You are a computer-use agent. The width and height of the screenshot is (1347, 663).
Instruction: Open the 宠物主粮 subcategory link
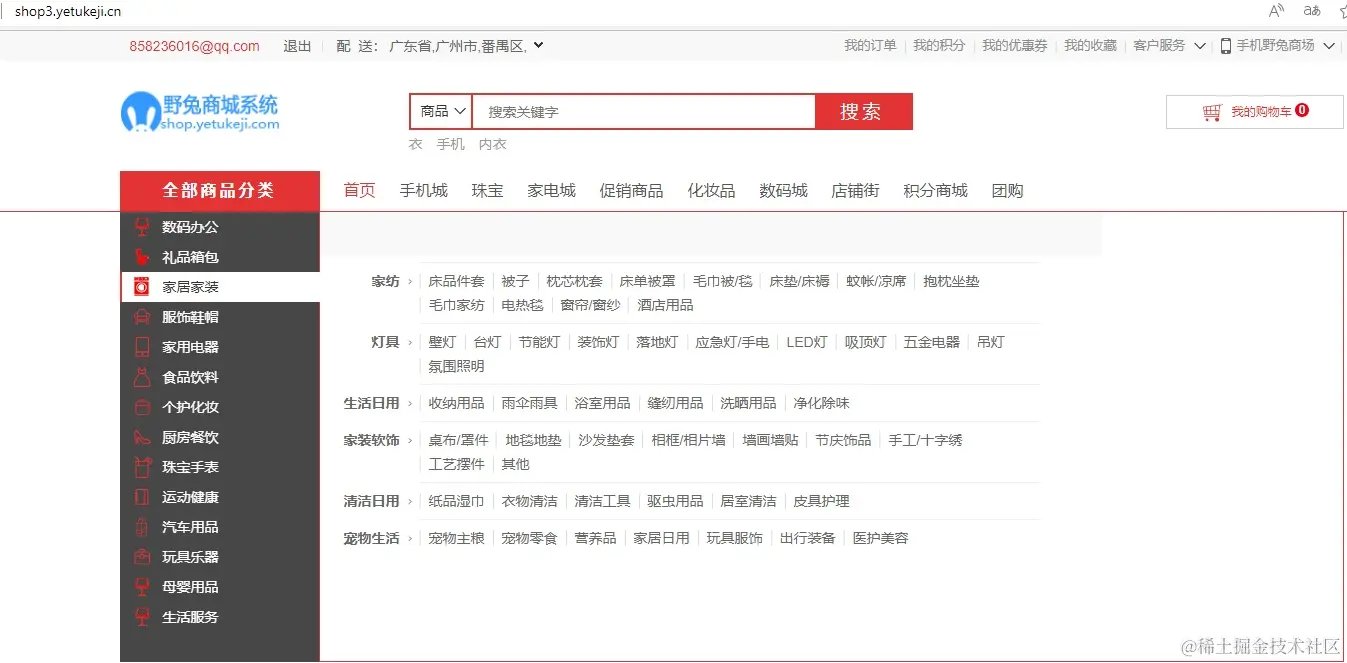click(x=456, y=539)
